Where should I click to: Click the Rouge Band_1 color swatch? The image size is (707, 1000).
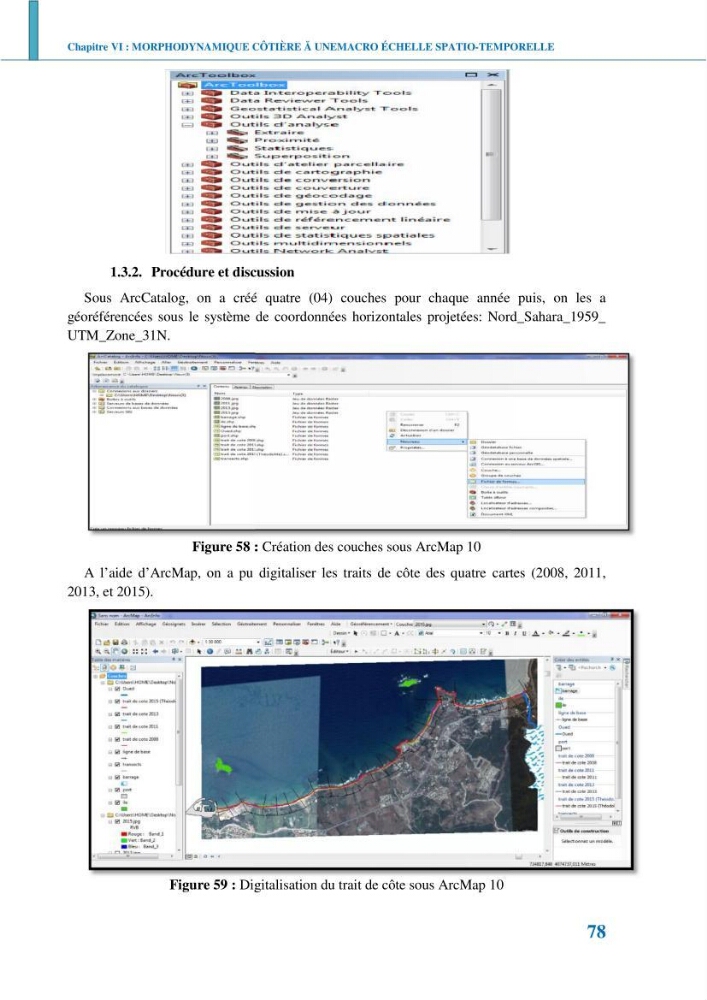[124, 834]
